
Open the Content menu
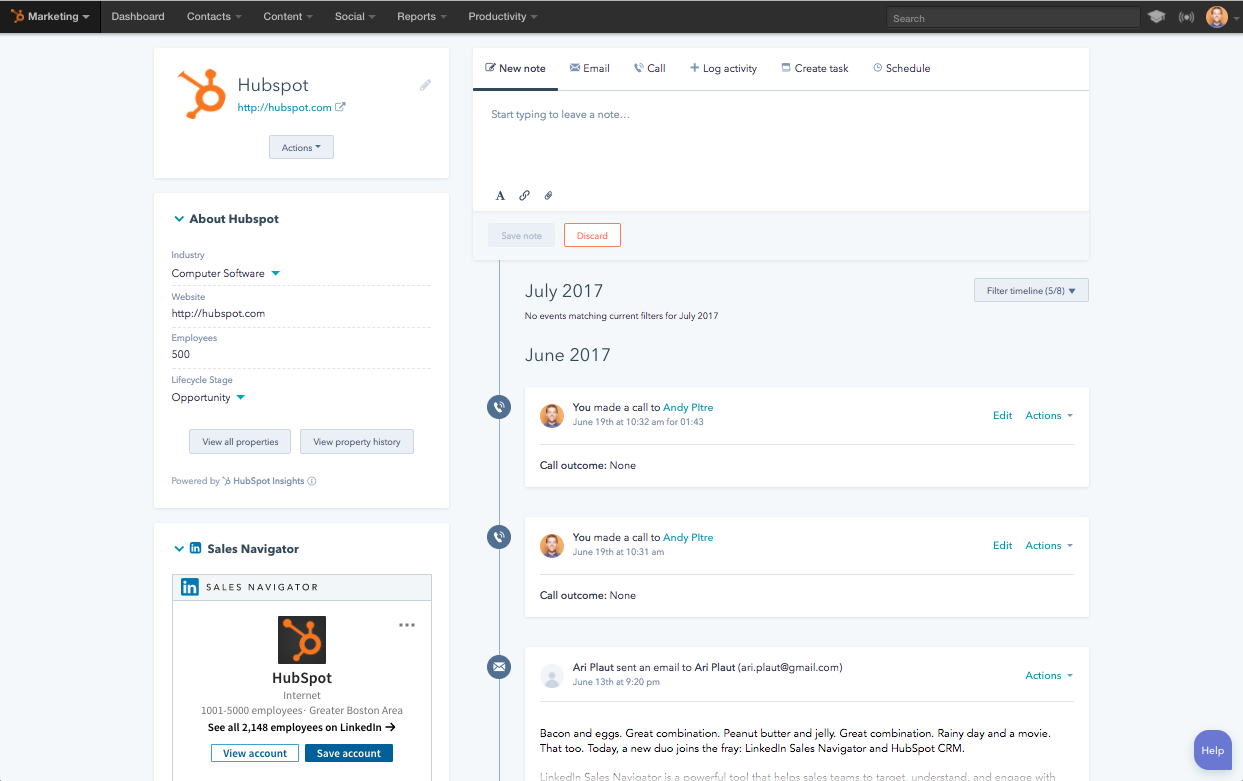click(x=288, y=17)
